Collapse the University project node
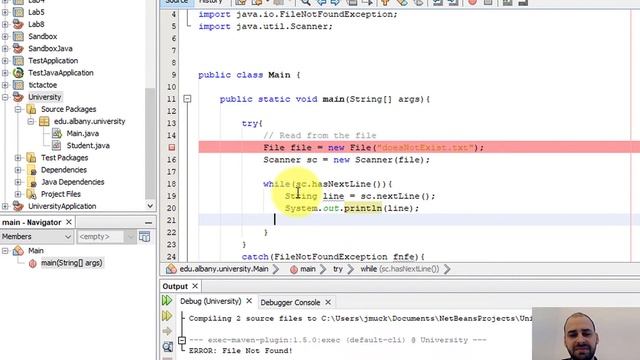This screenshot has width=640, height=360. pyautogui.click(x=5, y=97)
